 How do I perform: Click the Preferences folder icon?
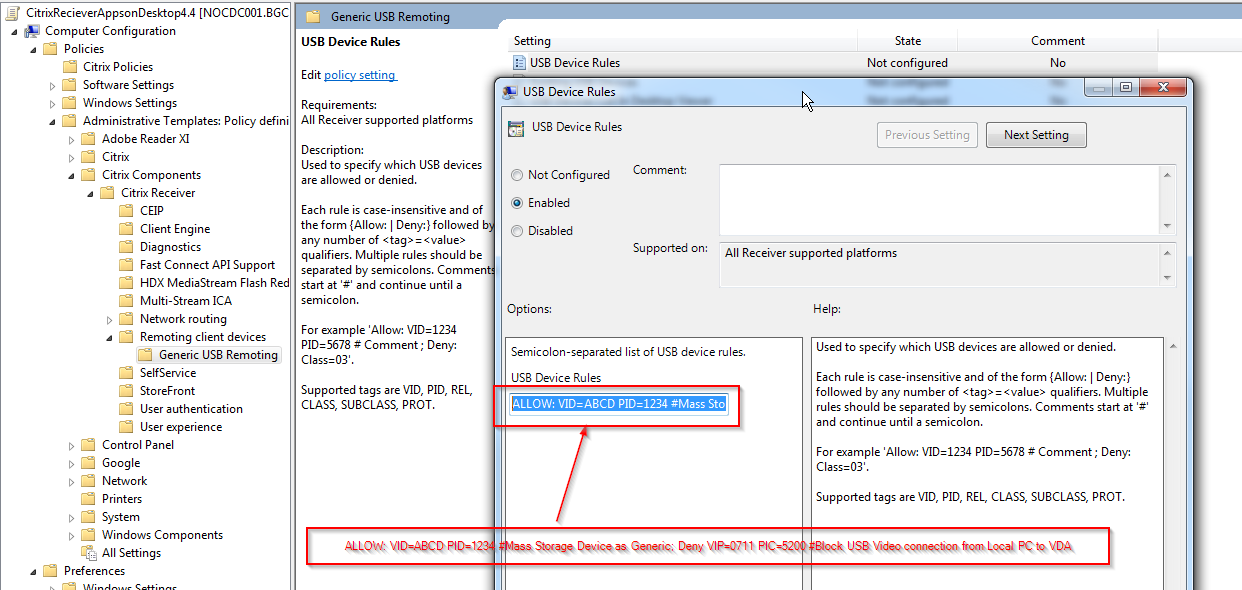(x=49, y=571)
